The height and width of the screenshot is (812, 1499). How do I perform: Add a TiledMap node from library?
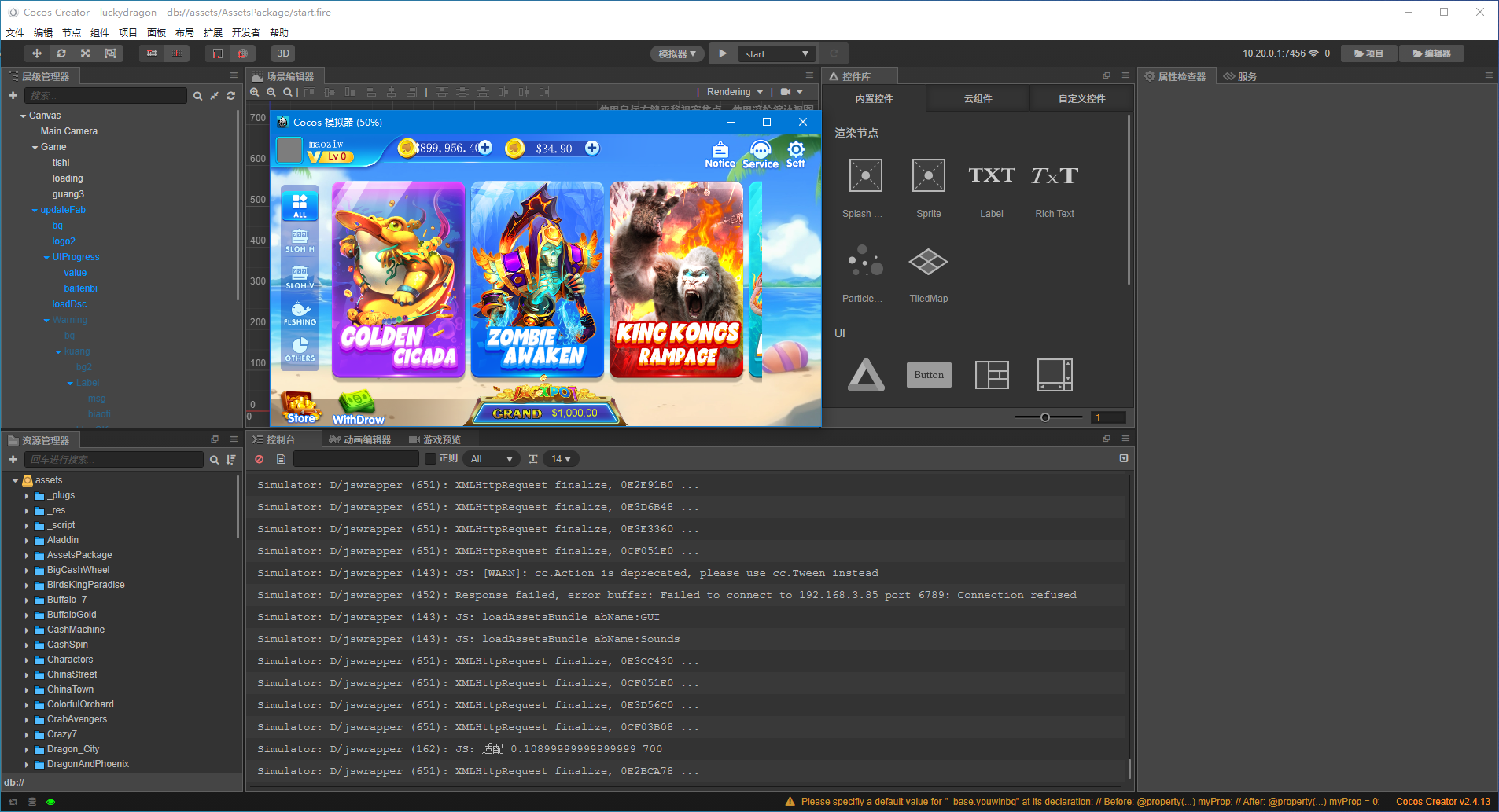929,273
